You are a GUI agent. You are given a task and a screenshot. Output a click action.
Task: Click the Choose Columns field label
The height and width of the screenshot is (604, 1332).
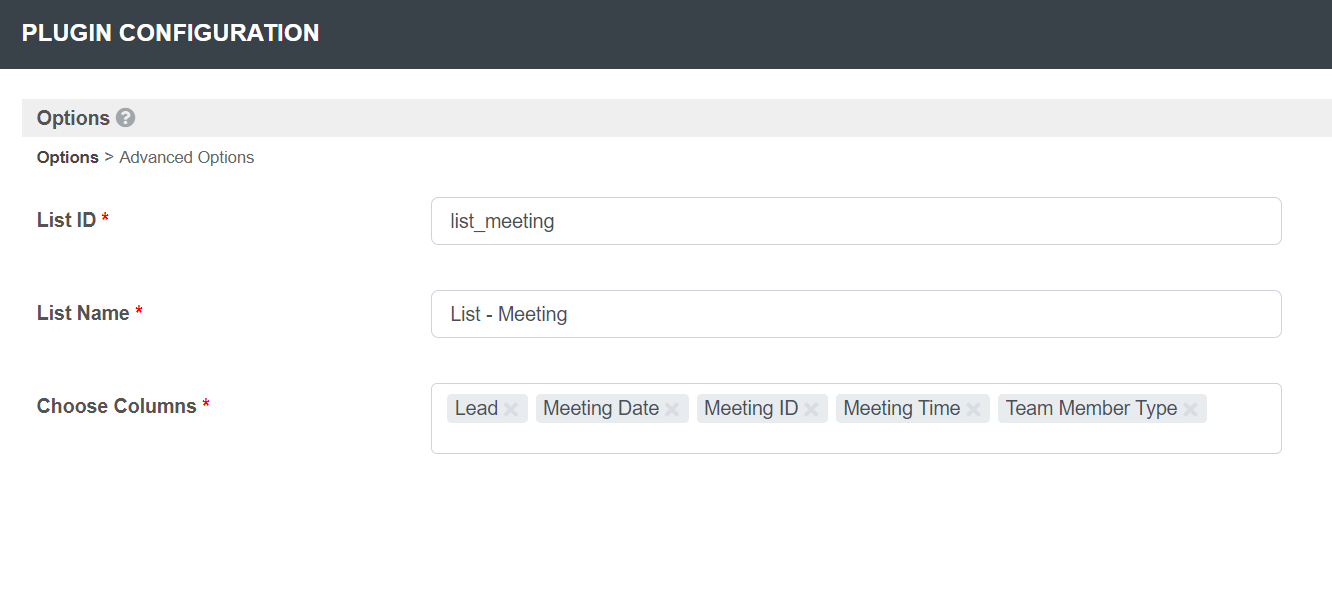pos(116,406)
